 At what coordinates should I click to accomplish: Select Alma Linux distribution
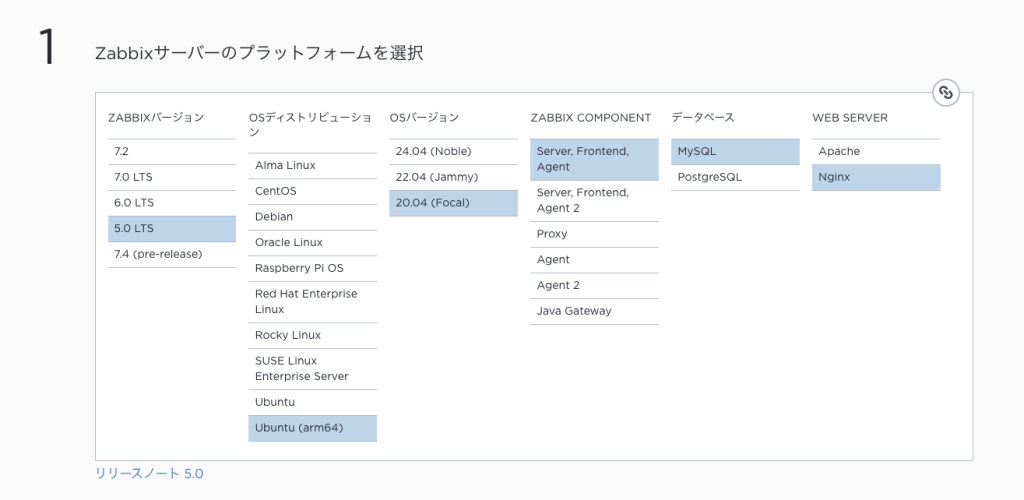312,165
